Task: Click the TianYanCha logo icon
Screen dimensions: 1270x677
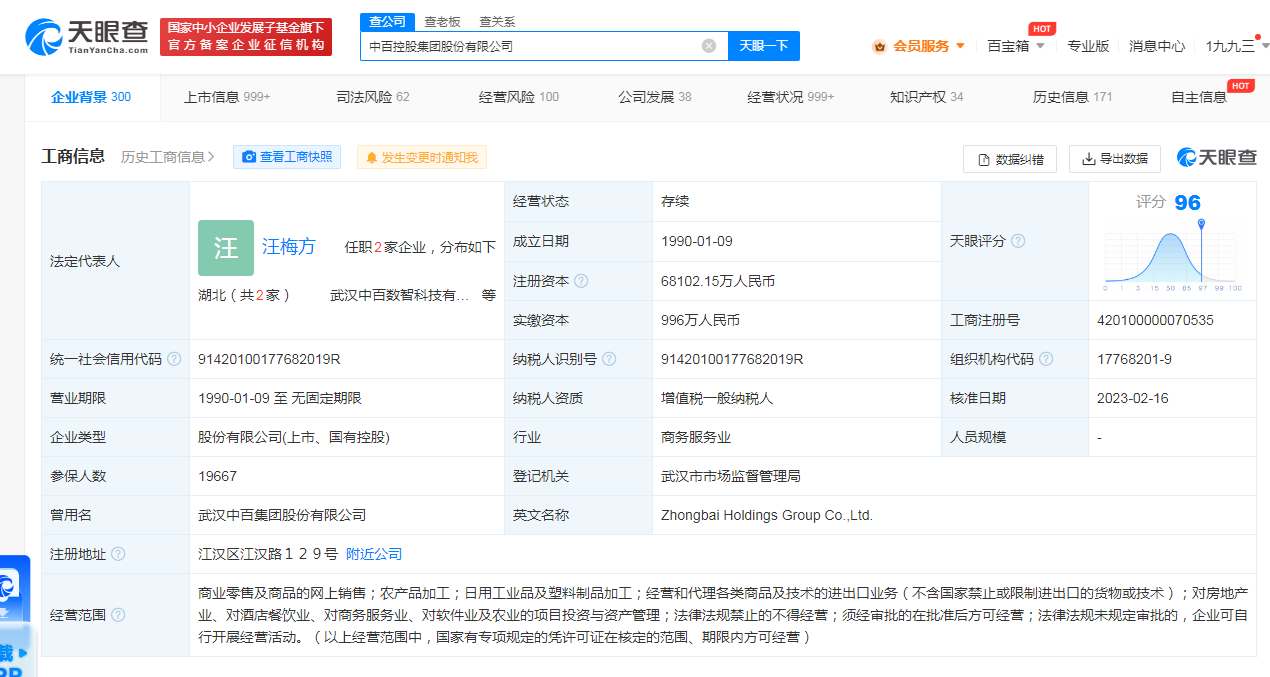Action: click(44, 37)
